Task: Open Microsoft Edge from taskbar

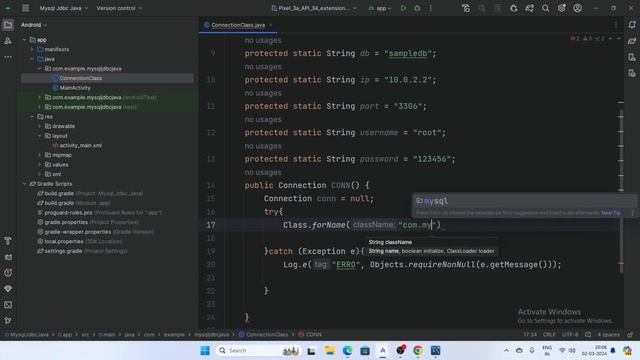Action: click(347, 350)
